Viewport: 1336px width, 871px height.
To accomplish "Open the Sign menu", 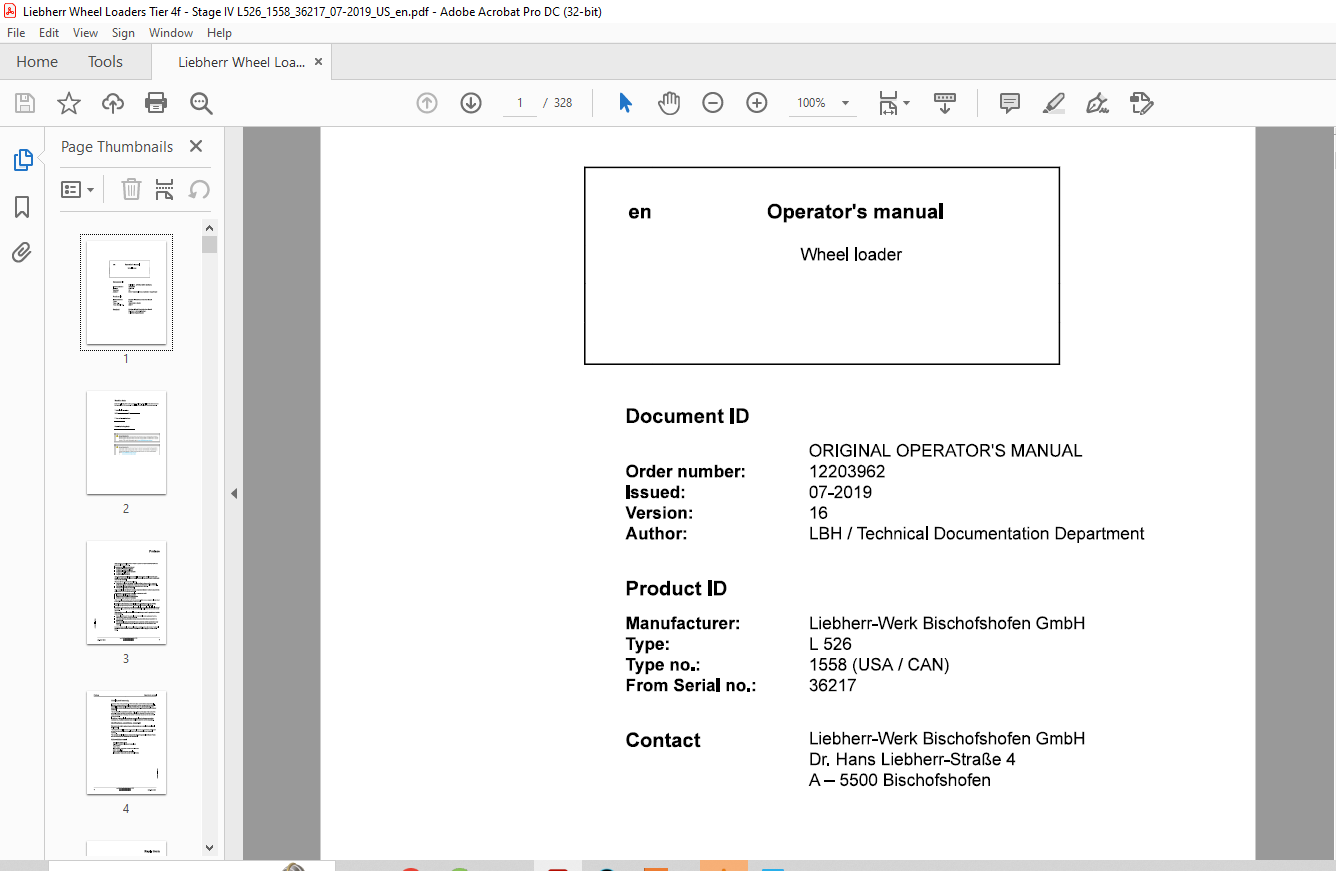I will (x=123, y=33).
